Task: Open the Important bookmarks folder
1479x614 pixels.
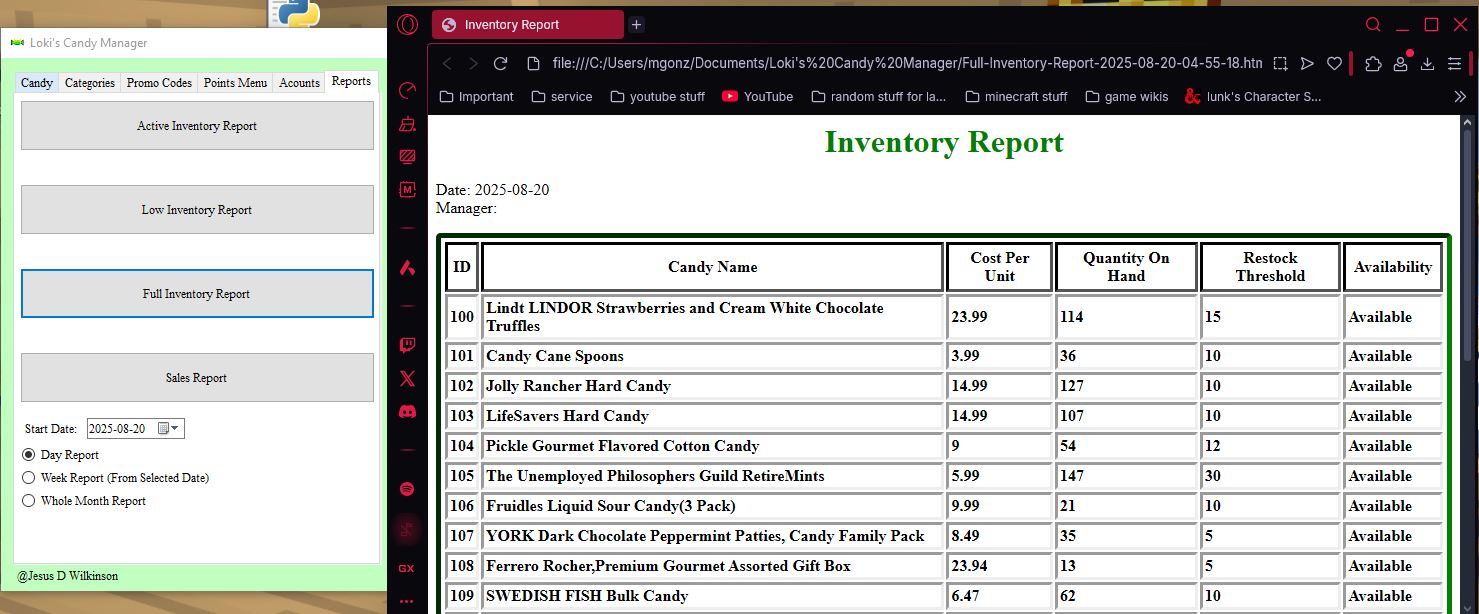Action: coord(477,97)
